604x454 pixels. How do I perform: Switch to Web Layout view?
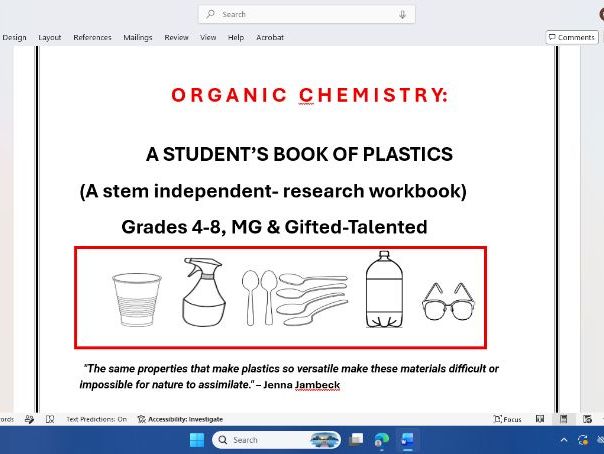587,419
